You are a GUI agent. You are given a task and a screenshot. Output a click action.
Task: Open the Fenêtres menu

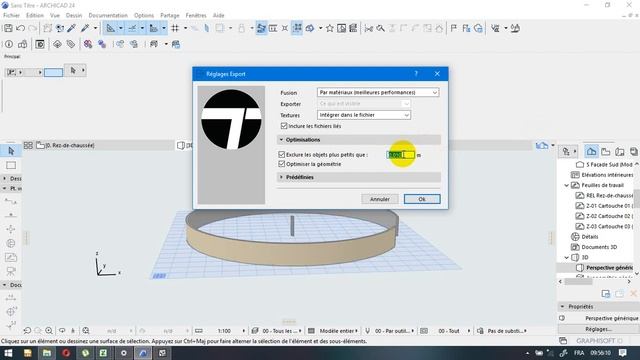point(196,15)
